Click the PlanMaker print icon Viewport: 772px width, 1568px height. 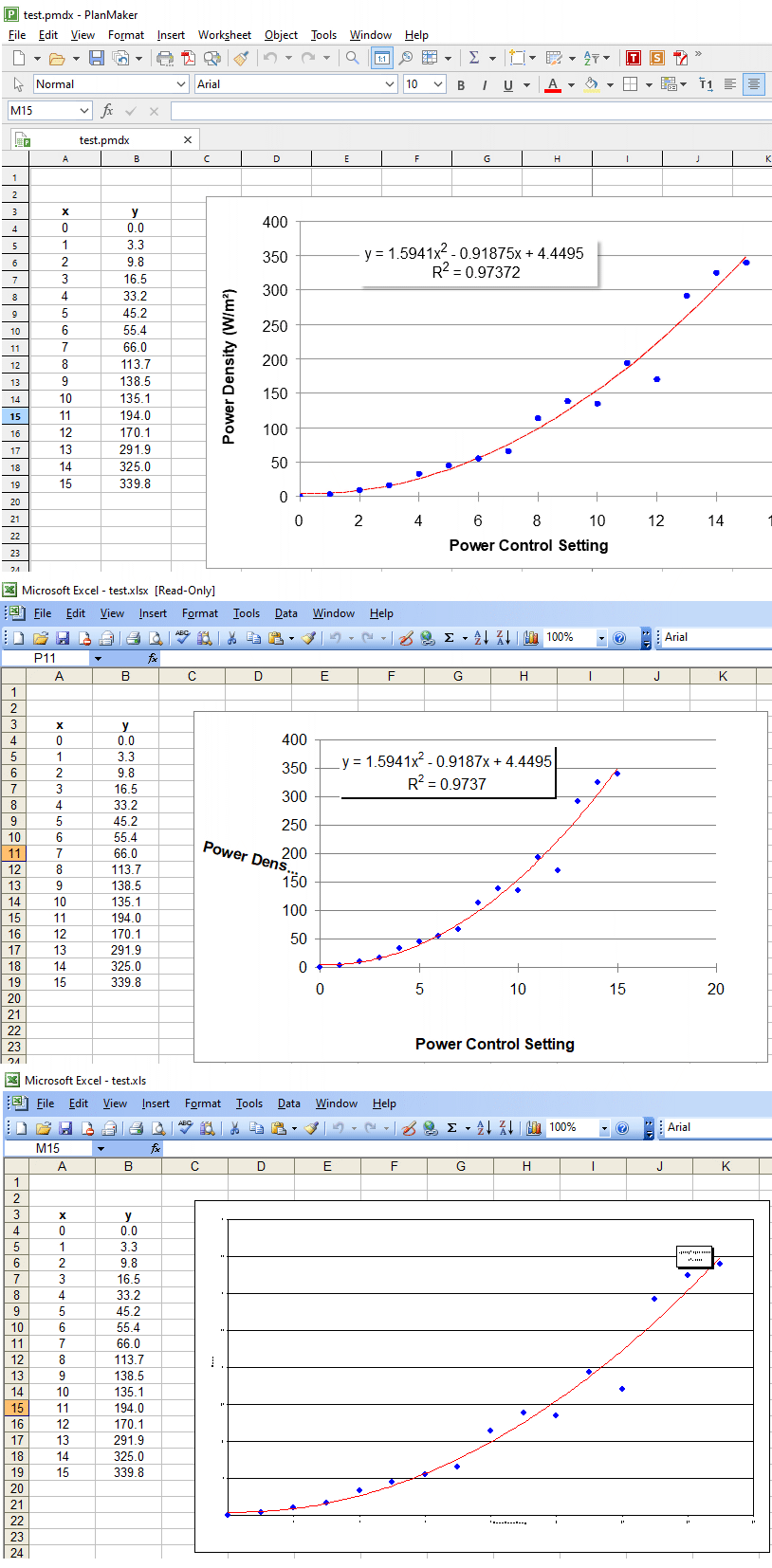(165, 59)
